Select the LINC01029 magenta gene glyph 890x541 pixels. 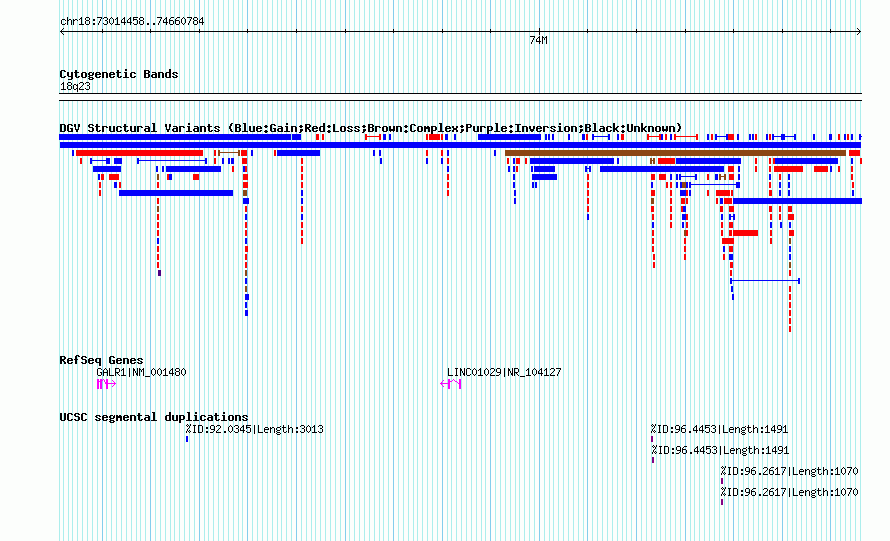click(451, 384)
